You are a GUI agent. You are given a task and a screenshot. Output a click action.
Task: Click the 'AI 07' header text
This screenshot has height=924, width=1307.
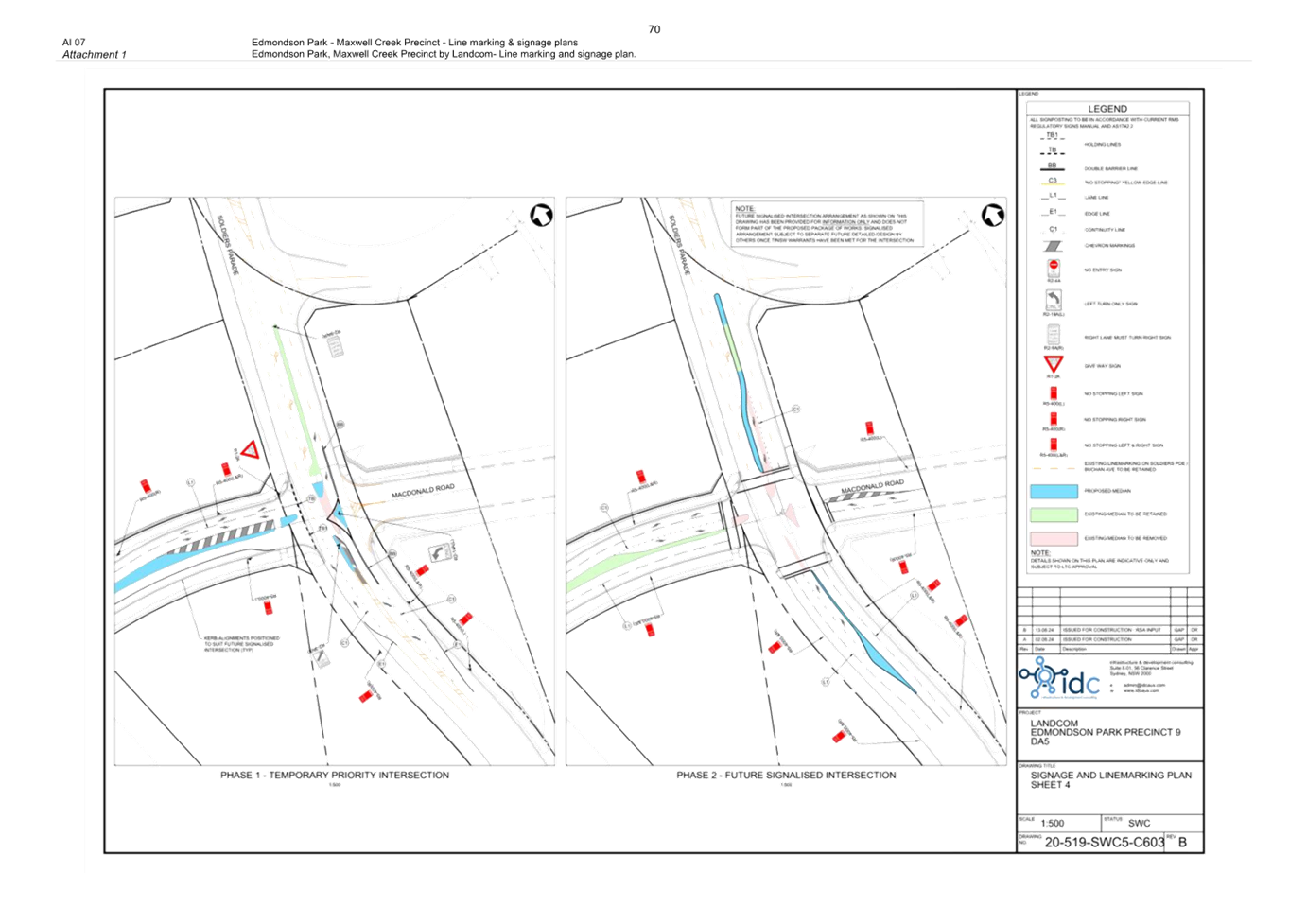pos(74,43)
